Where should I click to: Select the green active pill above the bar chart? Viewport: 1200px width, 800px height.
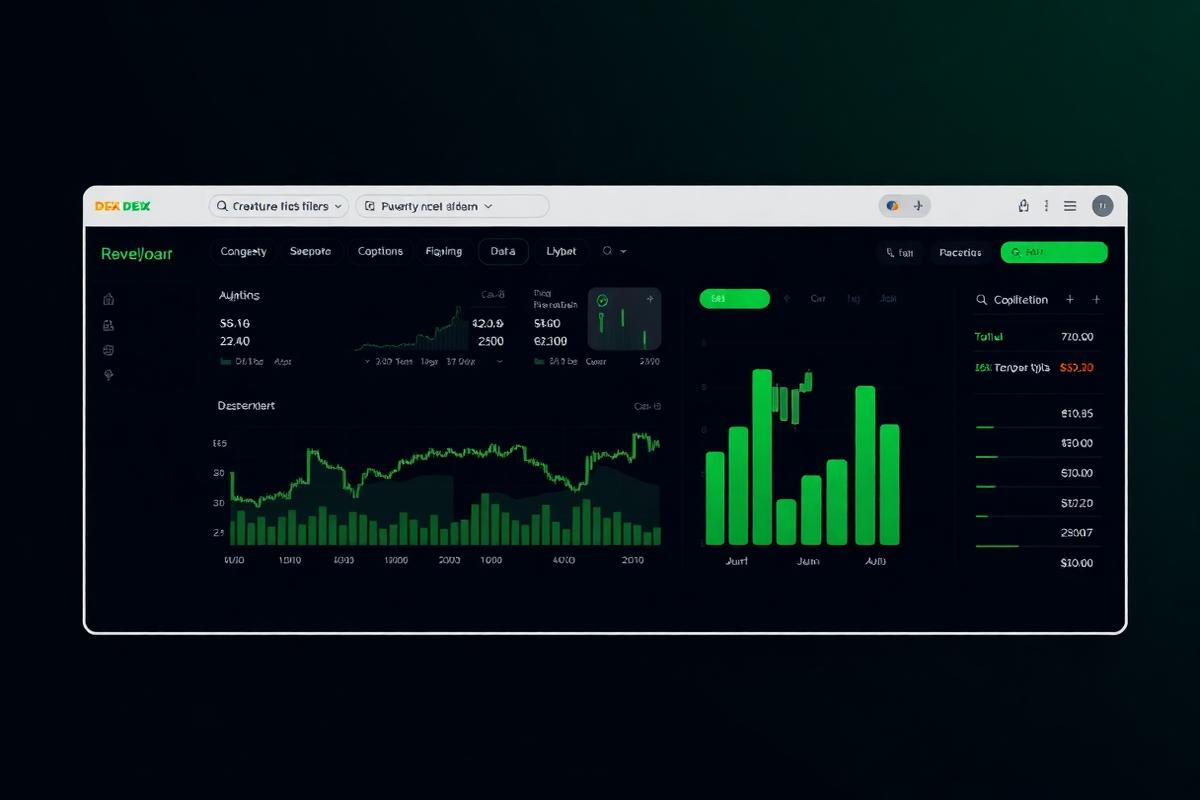pos(735,298)
